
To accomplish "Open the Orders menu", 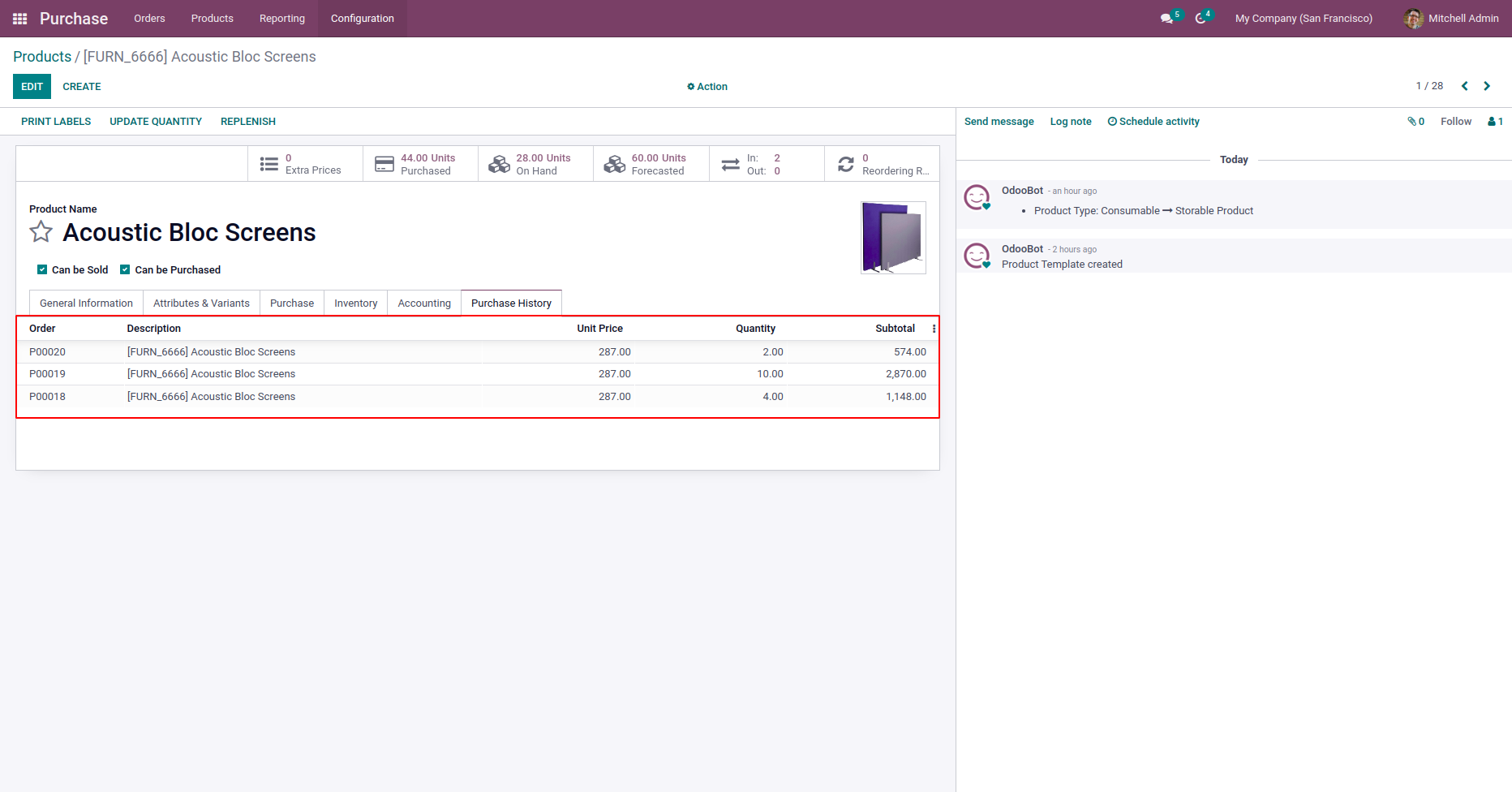I will pyautogui.click(x=149, y=19).
